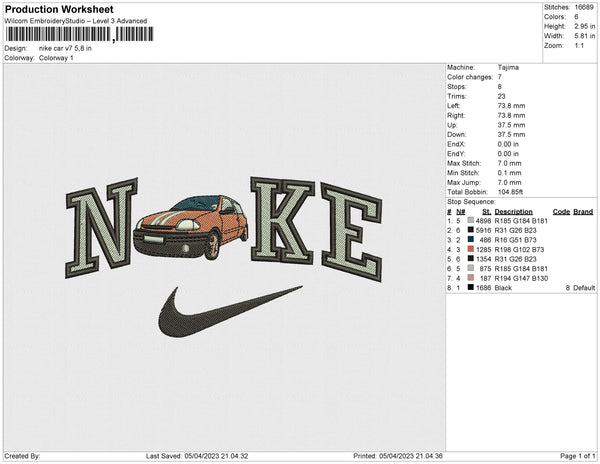The width and height of the screenshot is (600, 464).
Task: Select the Height value 2.95 in
Action: [585, 26]
